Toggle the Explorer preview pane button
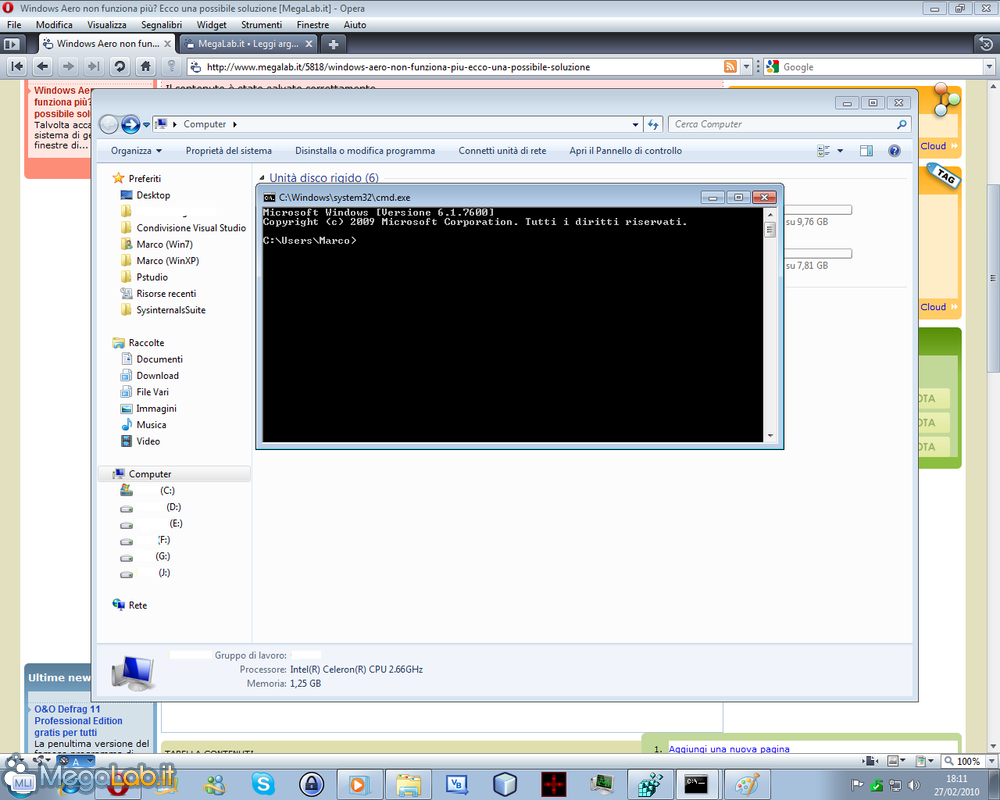1000x800 pixels. pos(866,151)
